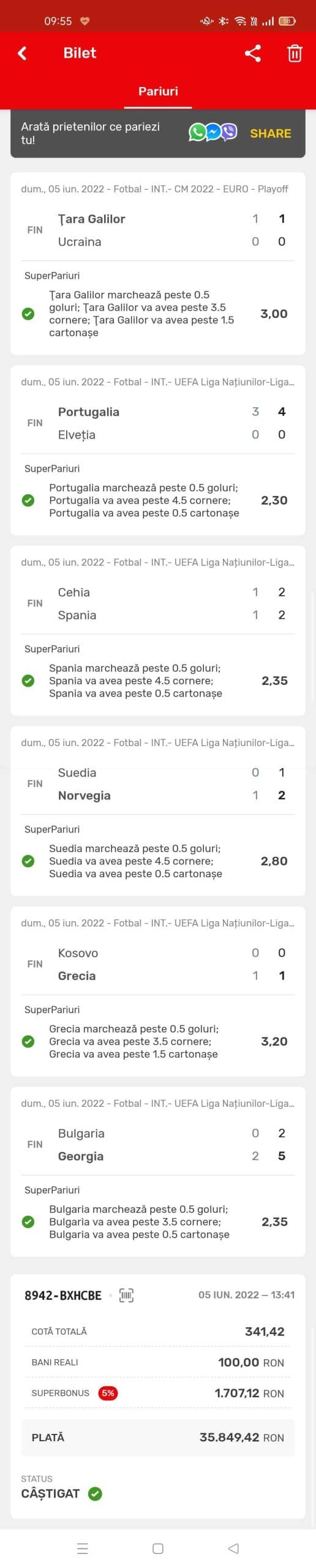Open Android recent apps menu button
Screen dimensions: 316x1568
tap(83, 1548)
